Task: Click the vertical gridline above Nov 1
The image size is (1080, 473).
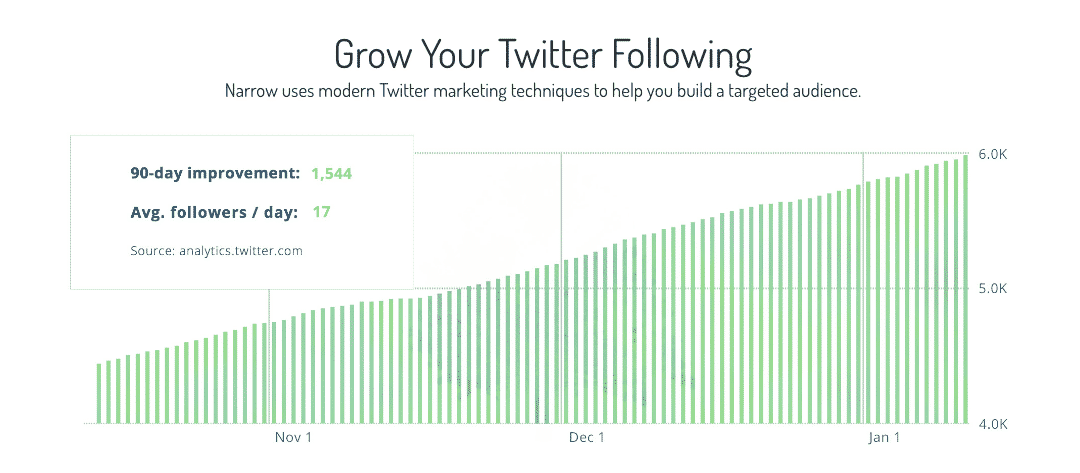Action: 269,305
